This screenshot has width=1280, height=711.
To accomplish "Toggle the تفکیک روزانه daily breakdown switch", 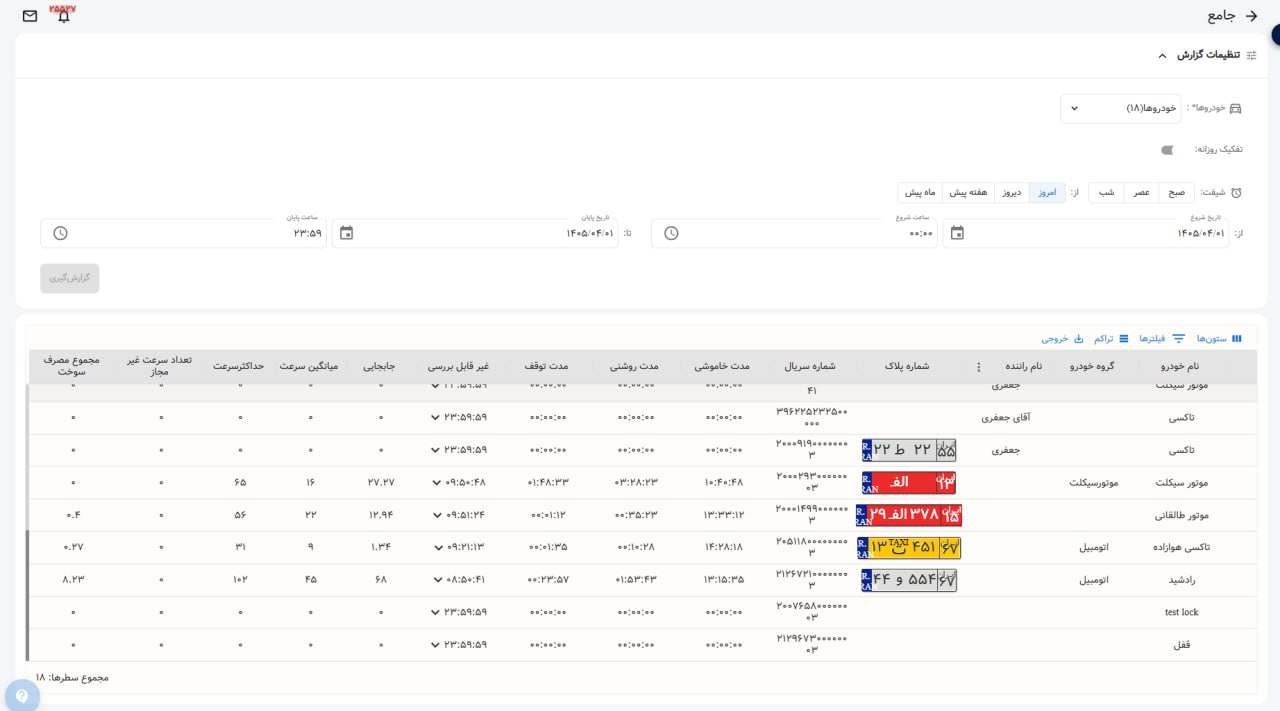I will pyautogui.click(x=1167, y=150).
